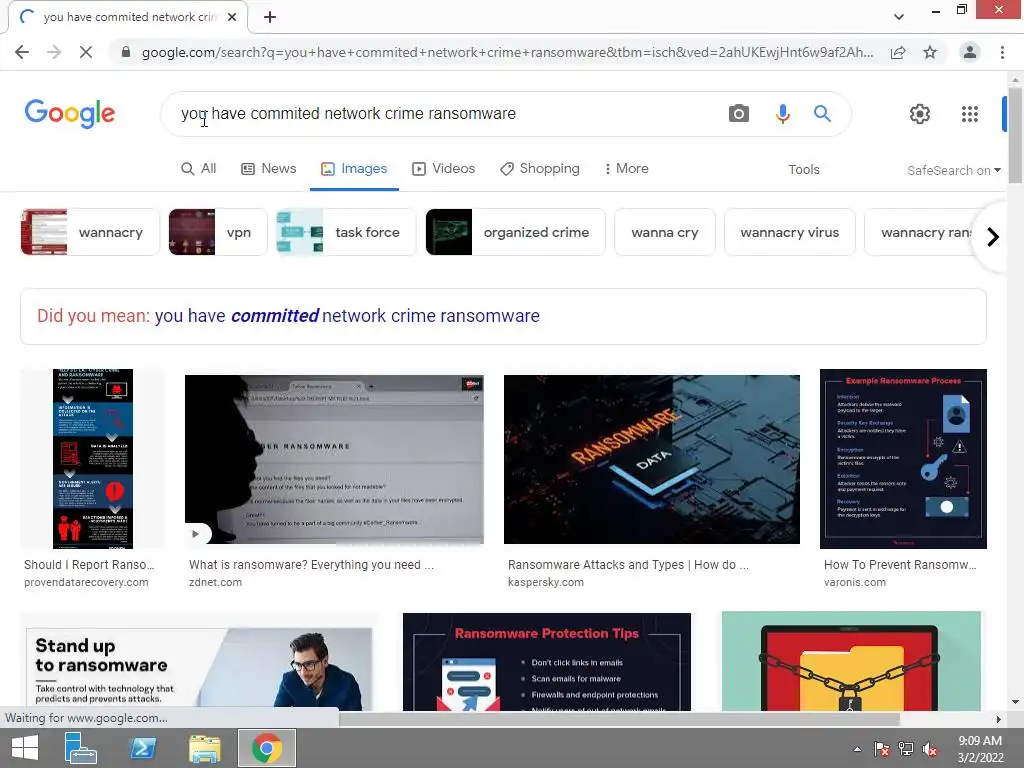Open the Chrome three-dot menu
Image resolution: width=1024 pixels, height=768 pixels.
pyautogui.click(x=1002, y=52)
